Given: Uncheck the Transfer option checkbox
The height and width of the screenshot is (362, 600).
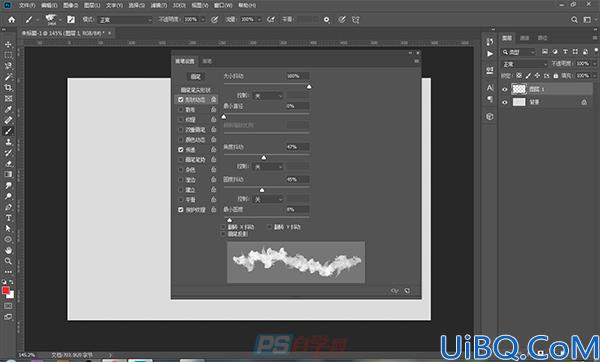Looking at the screenshot, I should click(x=181, y=150).
